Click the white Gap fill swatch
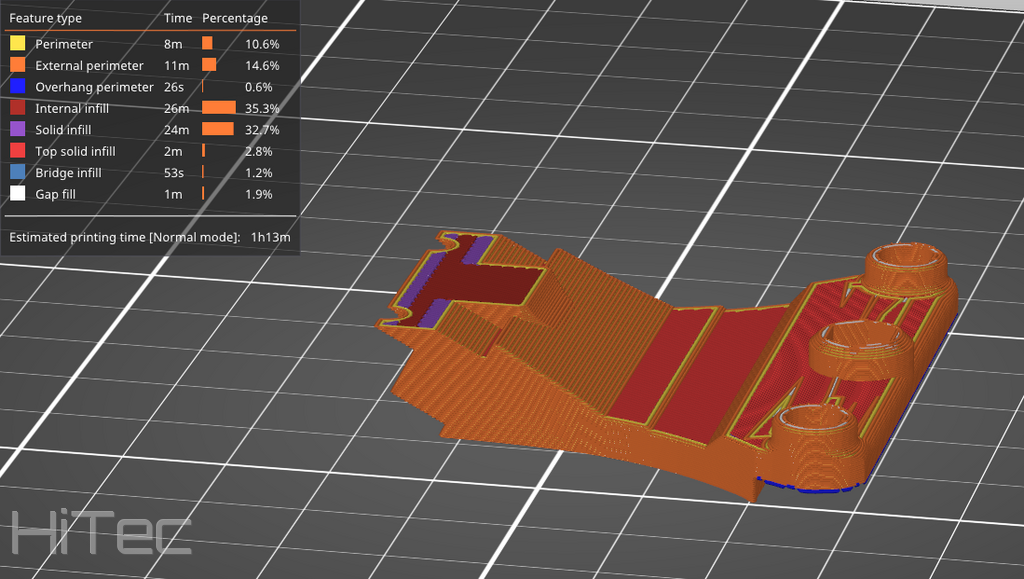 click(x=17, y=194)
